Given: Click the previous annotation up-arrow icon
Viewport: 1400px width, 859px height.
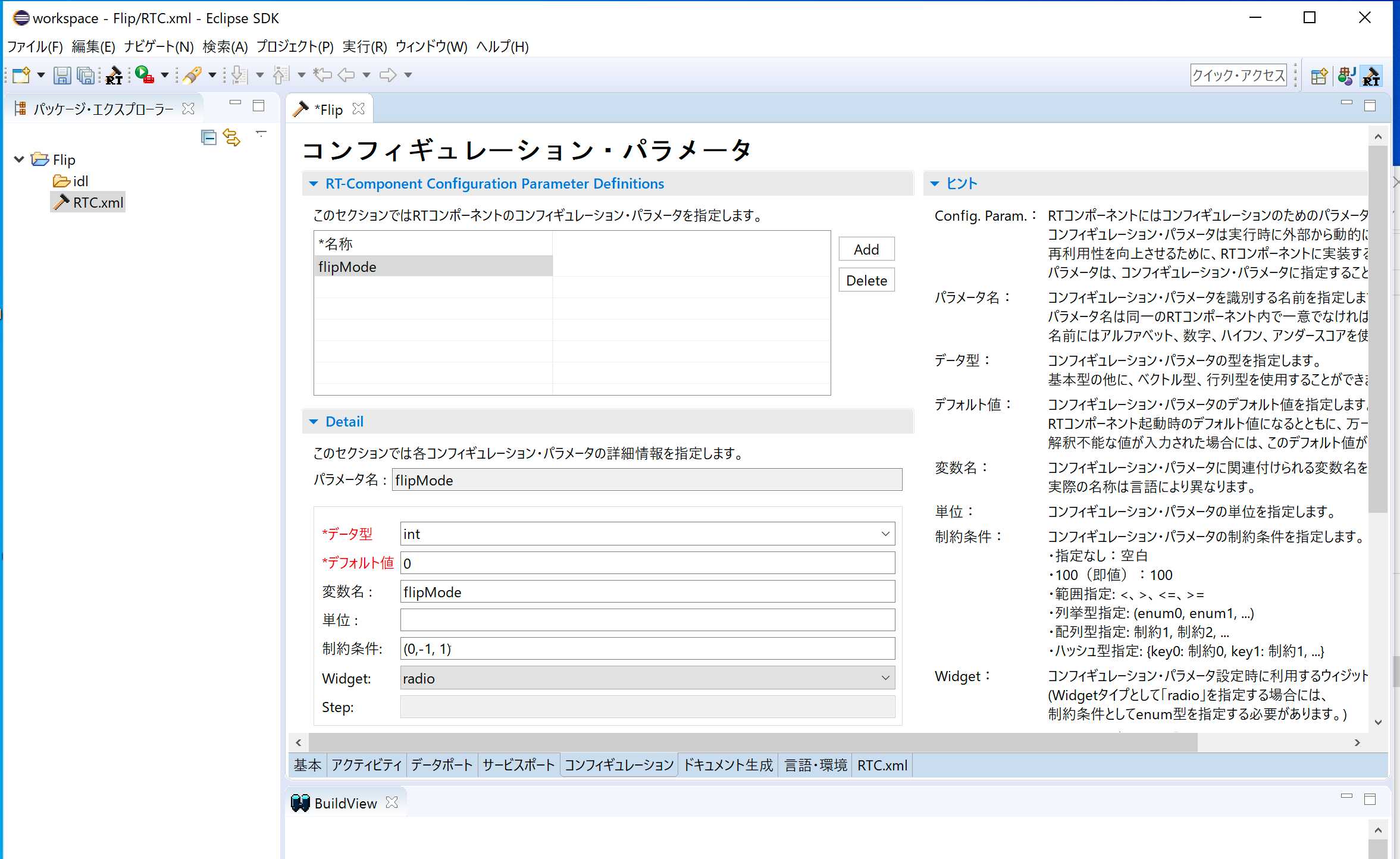Looking at the screenshot, I should point(281,75).
